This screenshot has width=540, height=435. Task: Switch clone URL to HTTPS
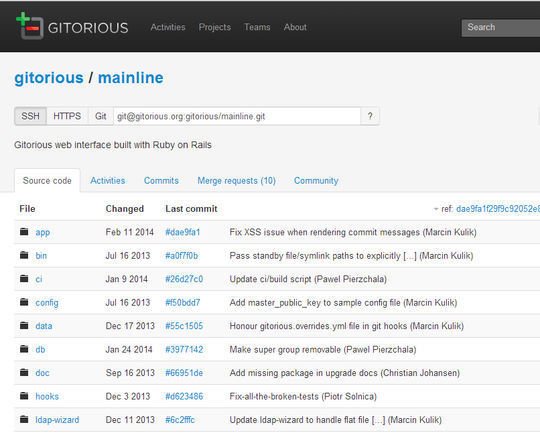pyautogui.click(x=67, y=116)
